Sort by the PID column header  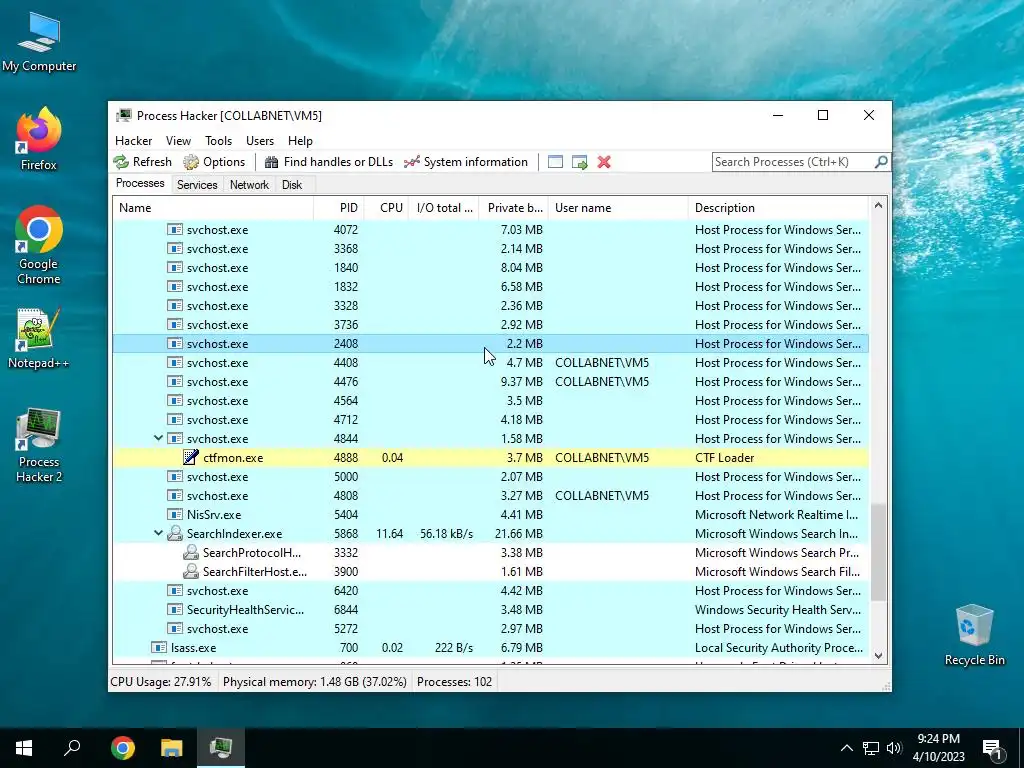click(x=339, y=208)
